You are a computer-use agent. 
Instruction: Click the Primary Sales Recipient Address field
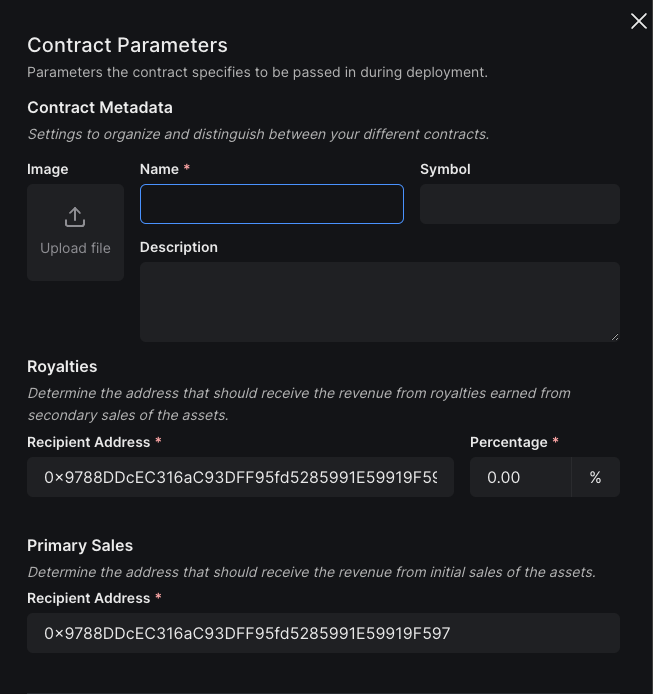coord(323,633)
